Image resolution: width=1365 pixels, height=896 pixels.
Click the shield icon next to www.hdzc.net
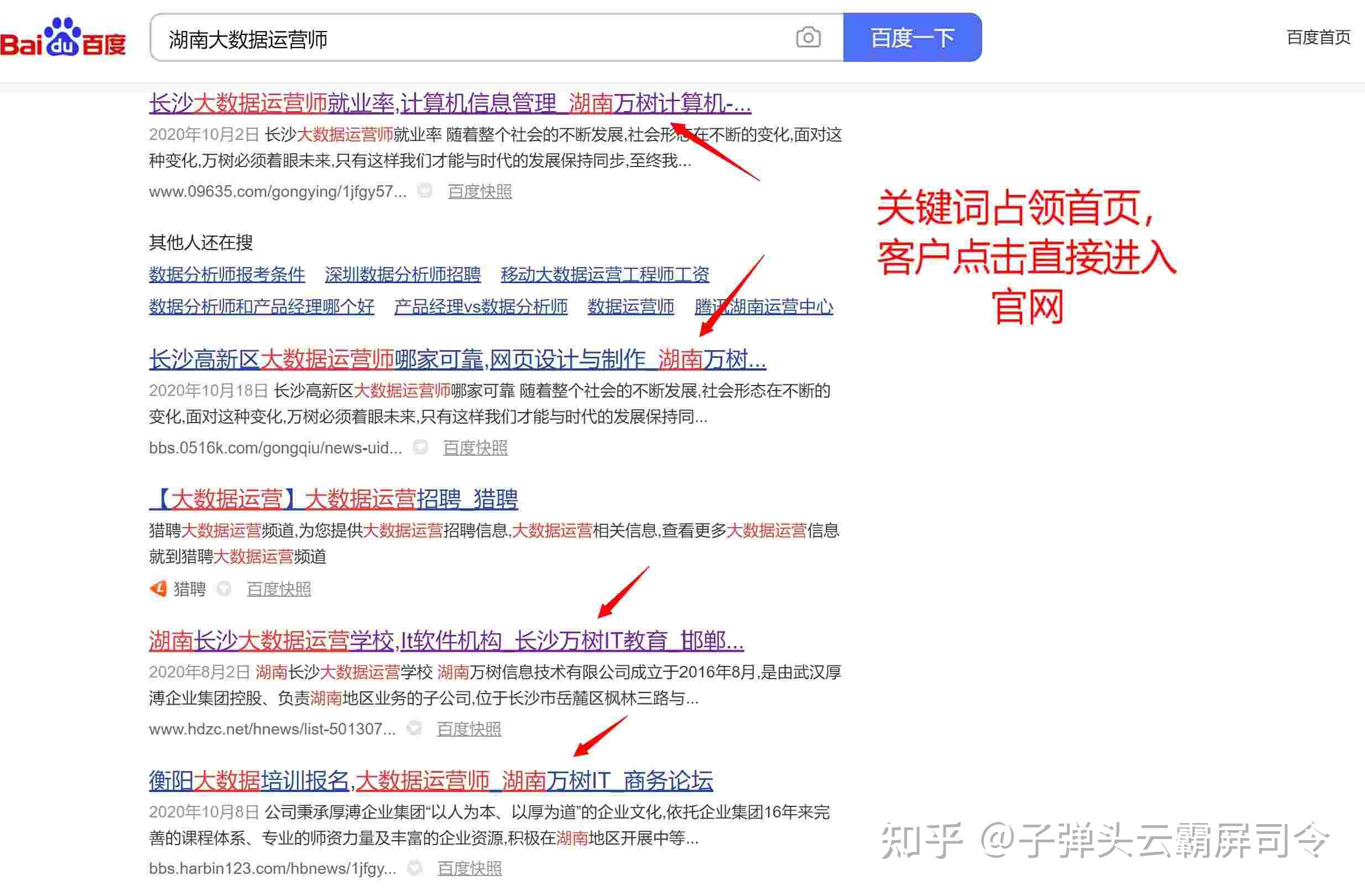click(x=414, y=728)
